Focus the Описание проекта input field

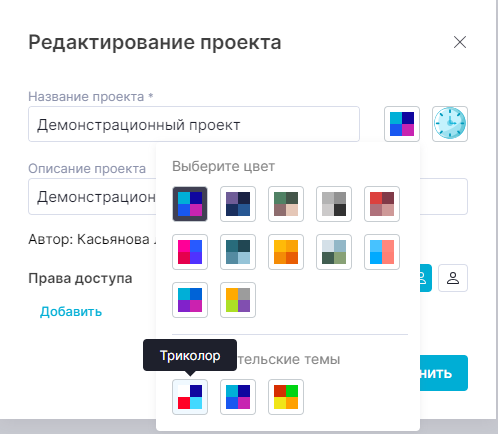pyautogui.click(x=92, y=197)
